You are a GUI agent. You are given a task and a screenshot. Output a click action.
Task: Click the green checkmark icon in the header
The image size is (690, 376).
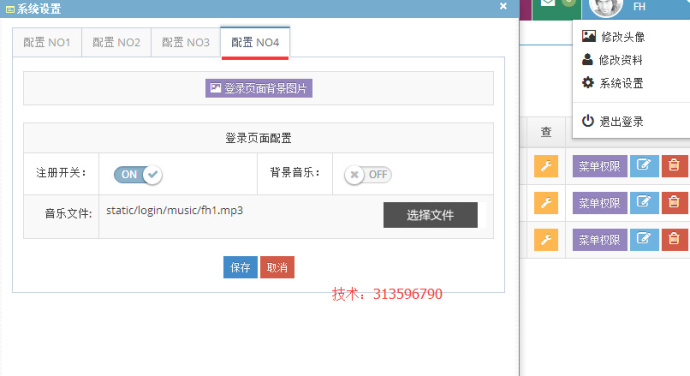coord(548,4)
